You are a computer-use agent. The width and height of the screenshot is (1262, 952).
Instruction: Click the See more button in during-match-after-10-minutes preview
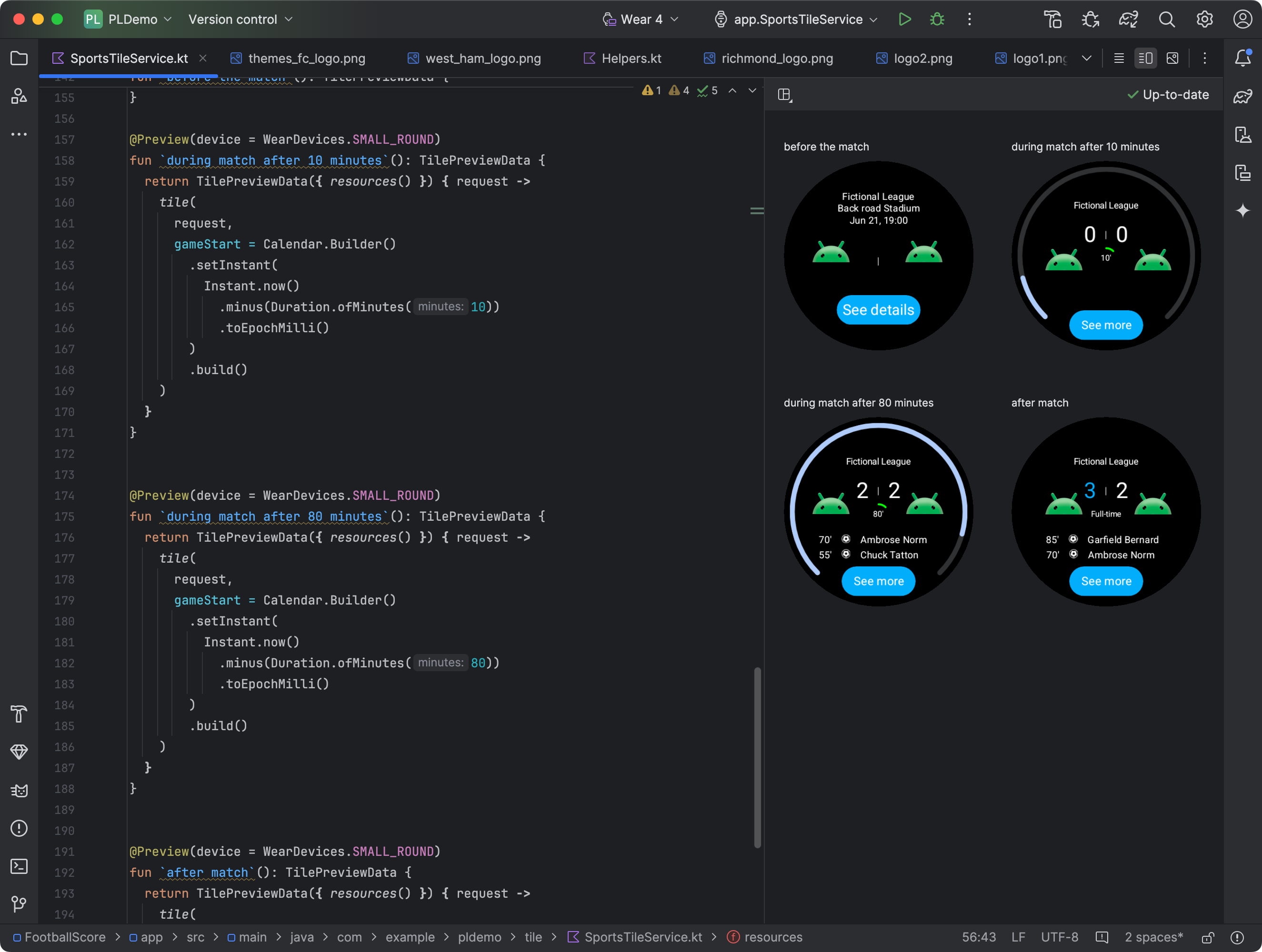[1106, 325]
